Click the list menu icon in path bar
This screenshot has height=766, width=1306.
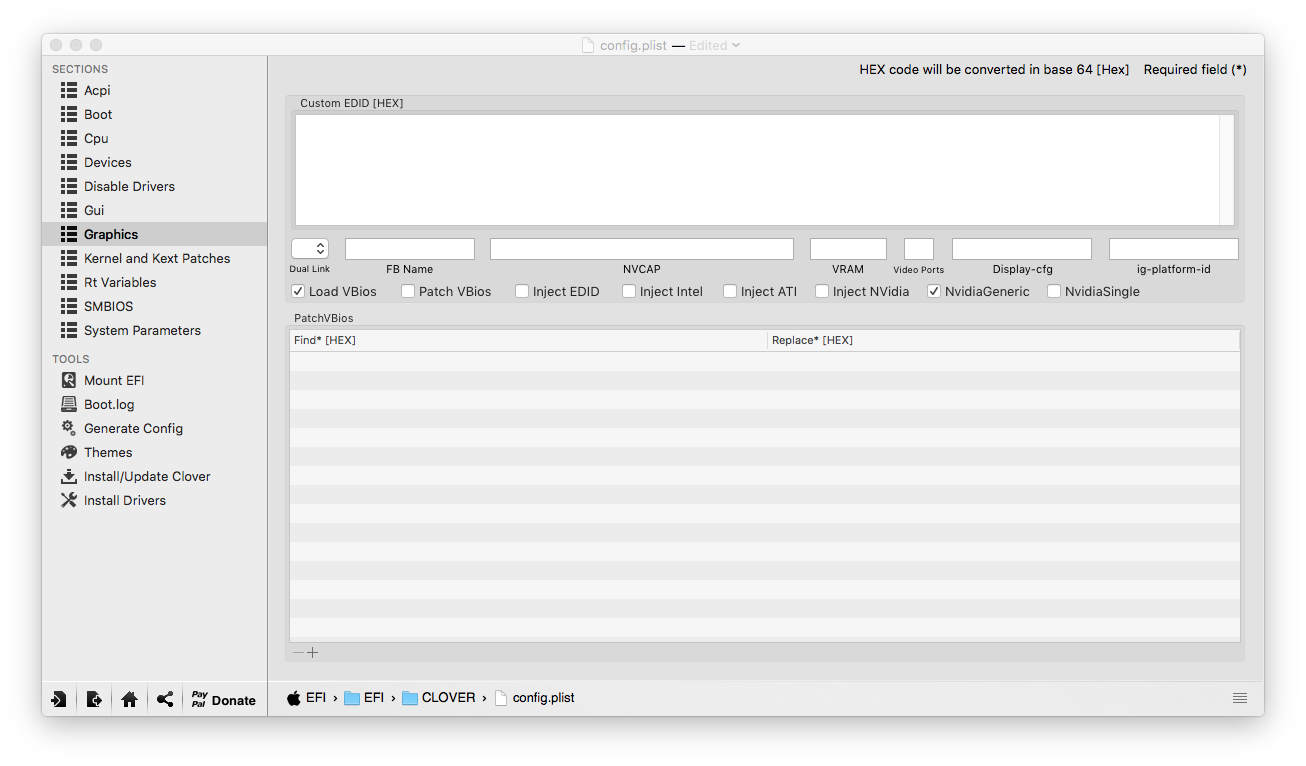pos(1240,698)
